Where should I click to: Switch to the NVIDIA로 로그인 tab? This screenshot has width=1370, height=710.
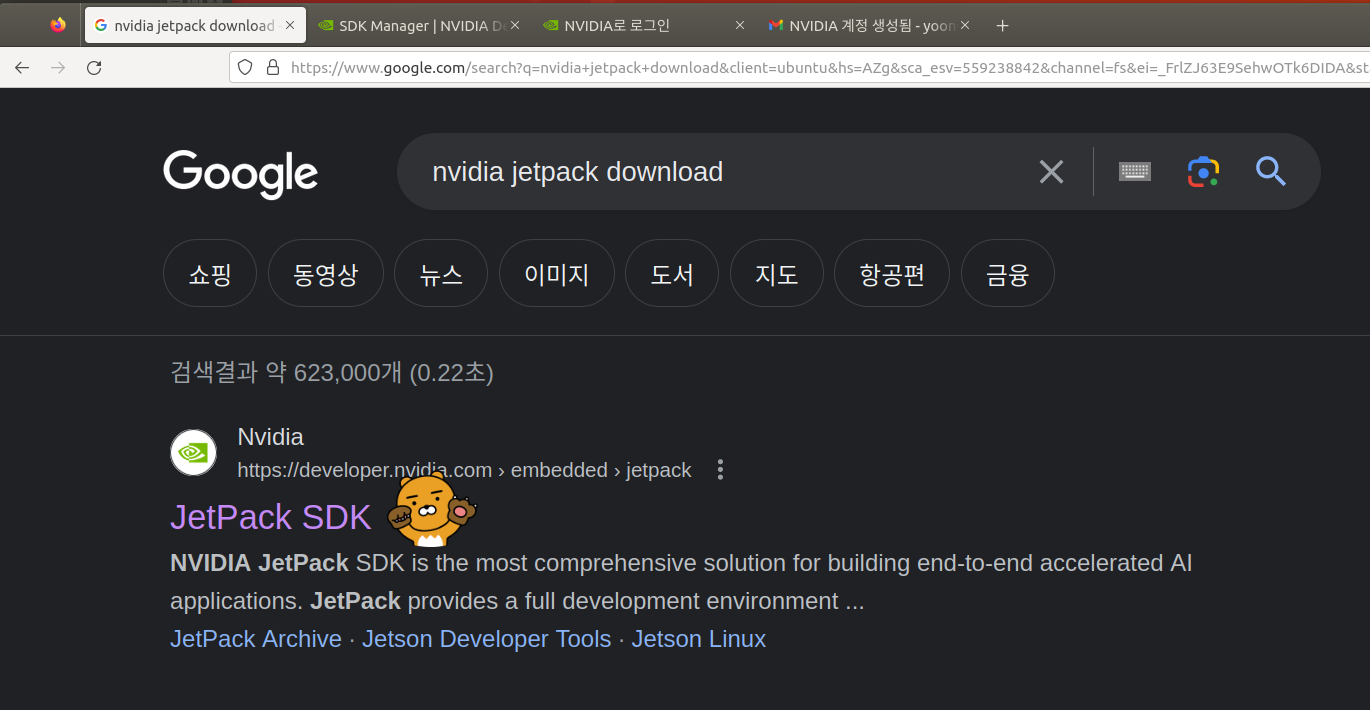tap(645, 26)
